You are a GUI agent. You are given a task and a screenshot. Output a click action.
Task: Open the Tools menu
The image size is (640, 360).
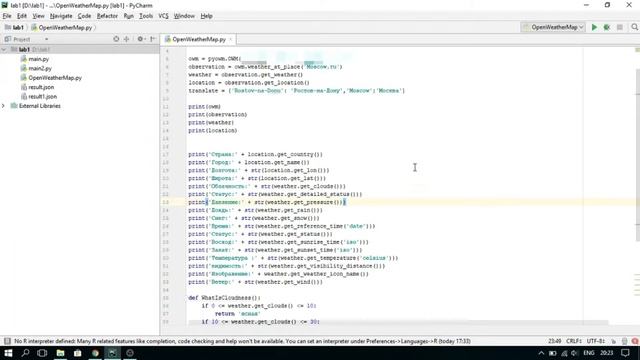tap(146, 16)
